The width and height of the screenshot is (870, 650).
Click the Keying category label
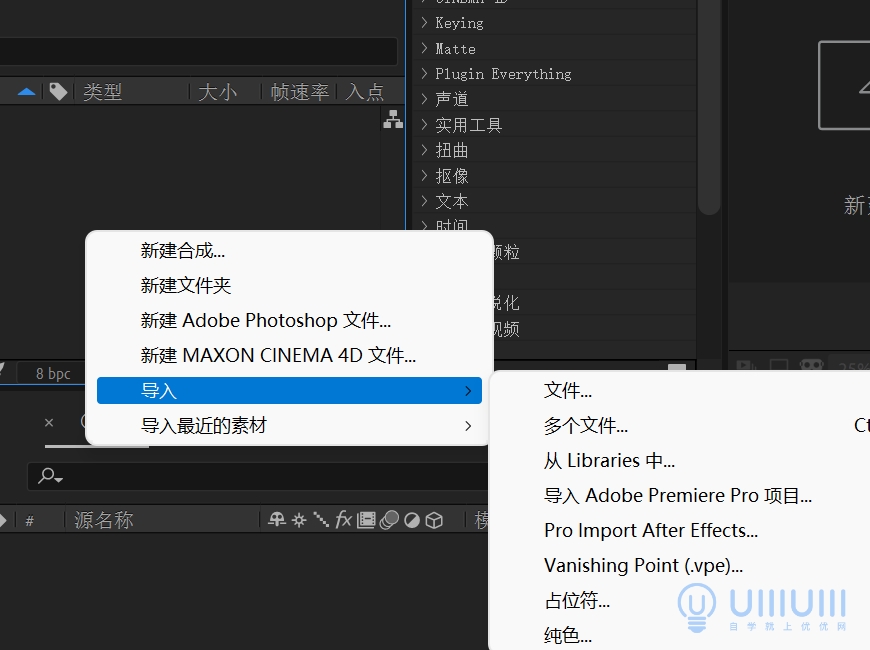(x=459, y=23)
